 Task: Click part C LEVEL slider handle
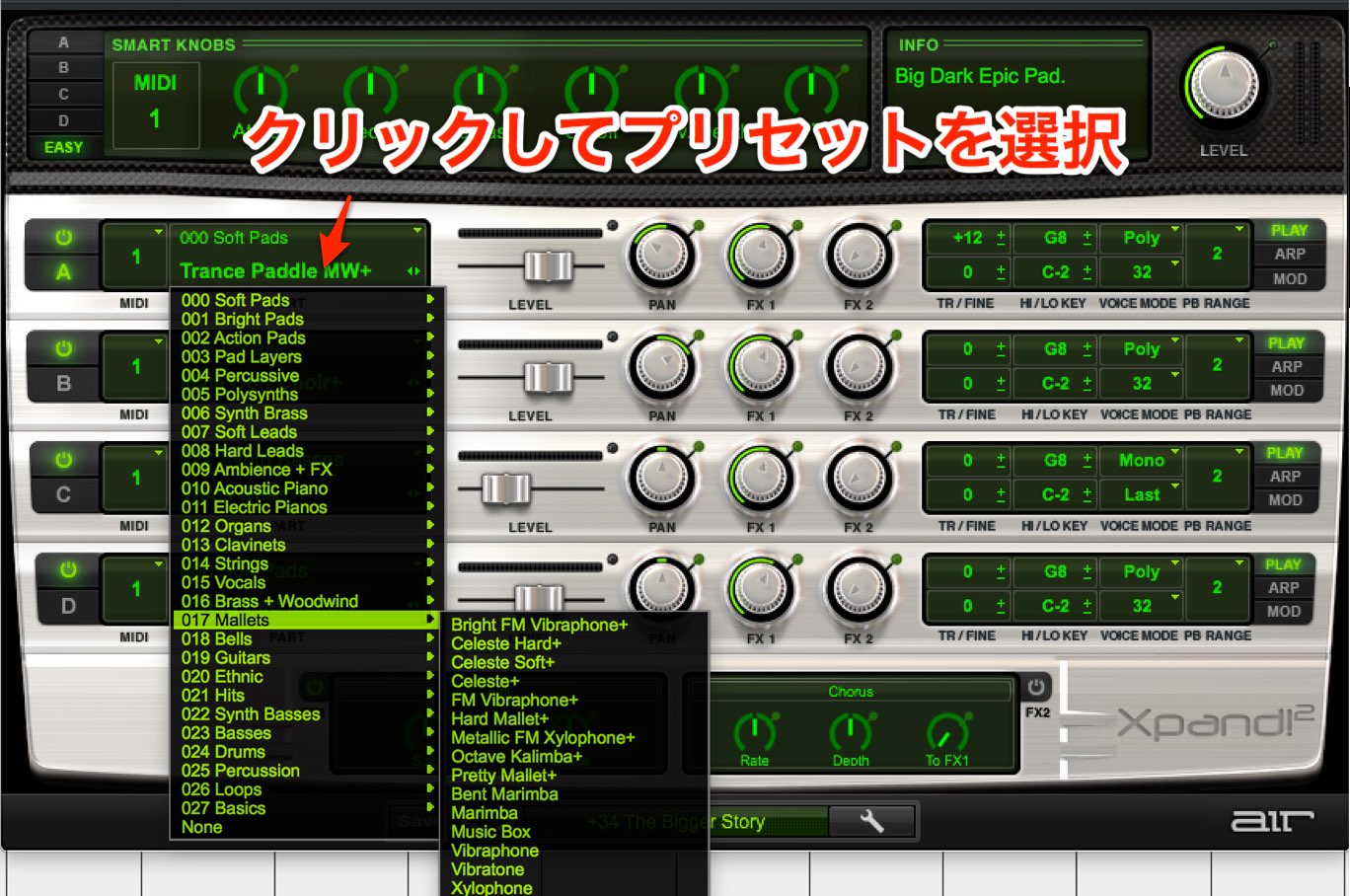point(505,488)
